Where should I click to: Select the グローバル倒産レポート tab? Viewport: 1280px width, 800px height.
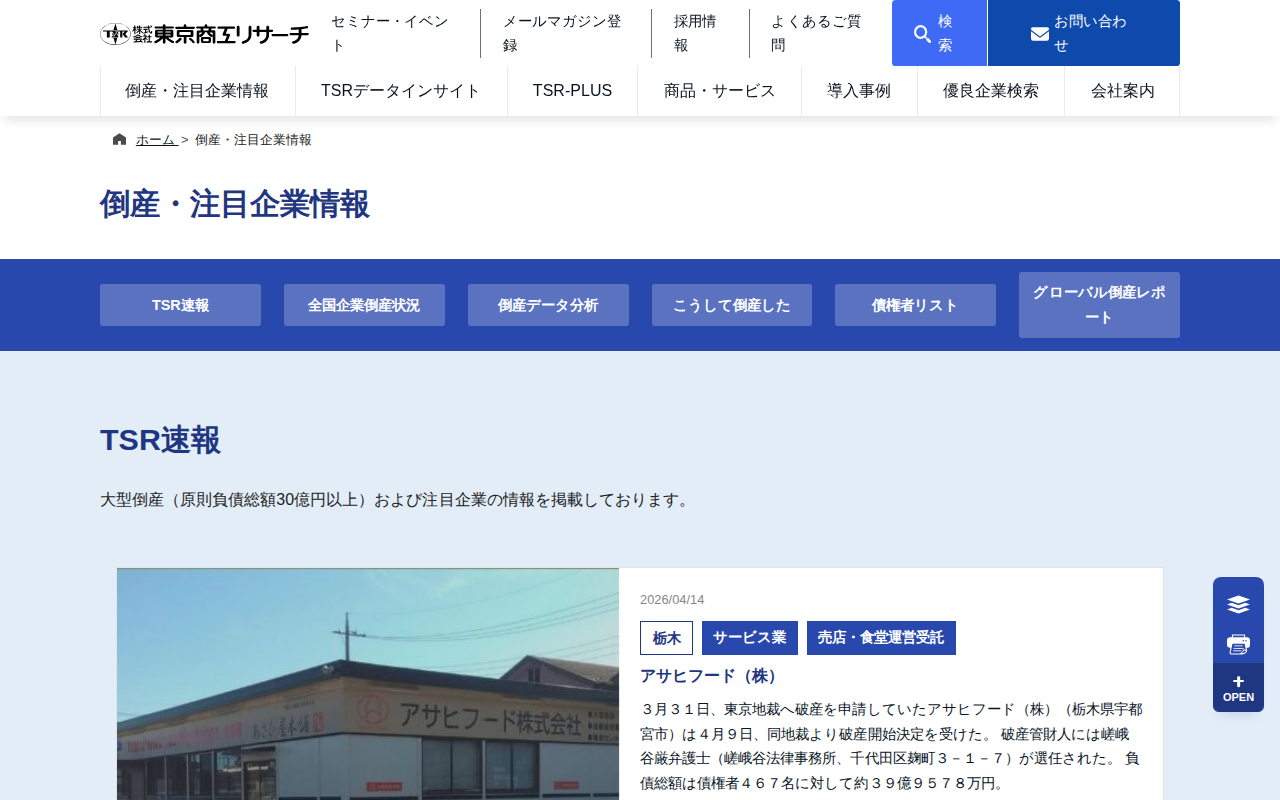click(x=1099, y=305)
